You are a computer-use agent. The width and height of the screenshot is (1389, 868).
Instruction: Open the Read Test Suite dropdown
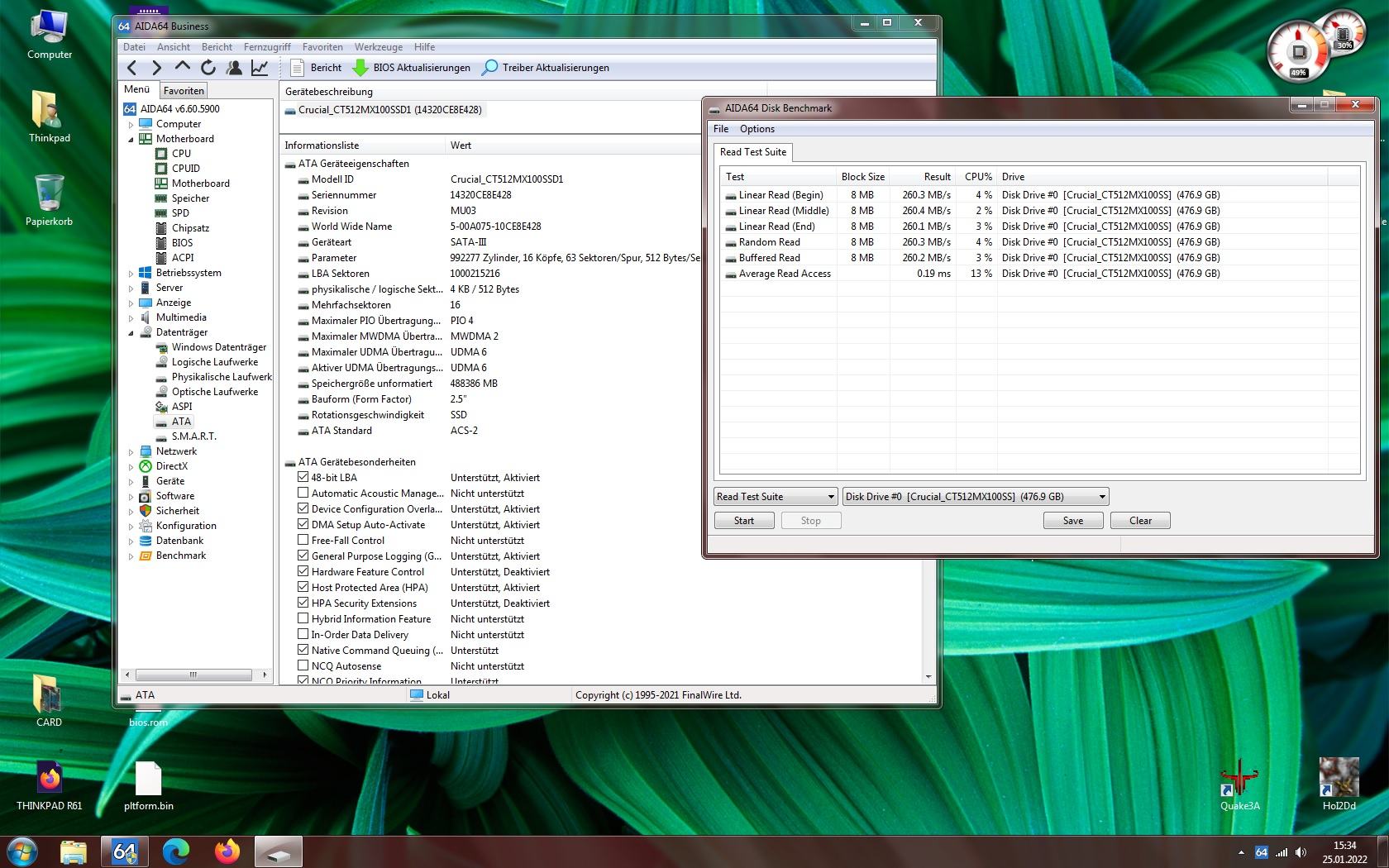pos(776,497)
